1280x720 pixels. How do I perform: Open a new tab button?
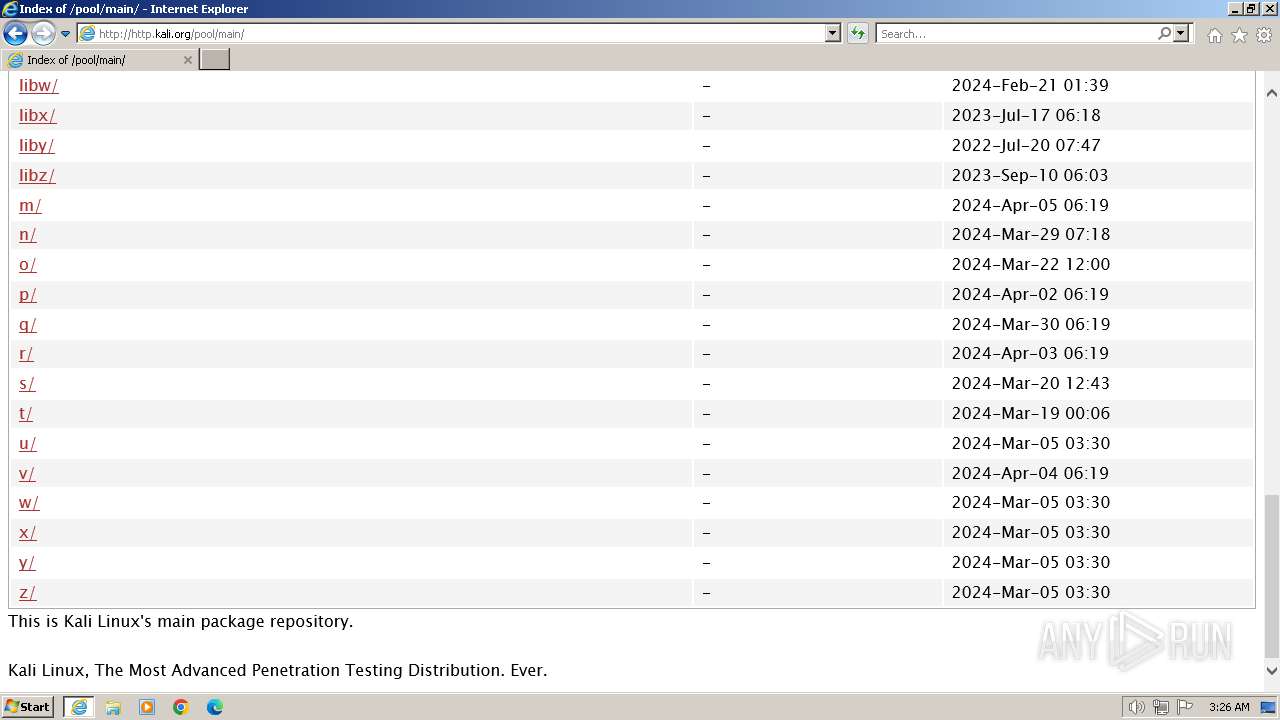pos(214,60)
